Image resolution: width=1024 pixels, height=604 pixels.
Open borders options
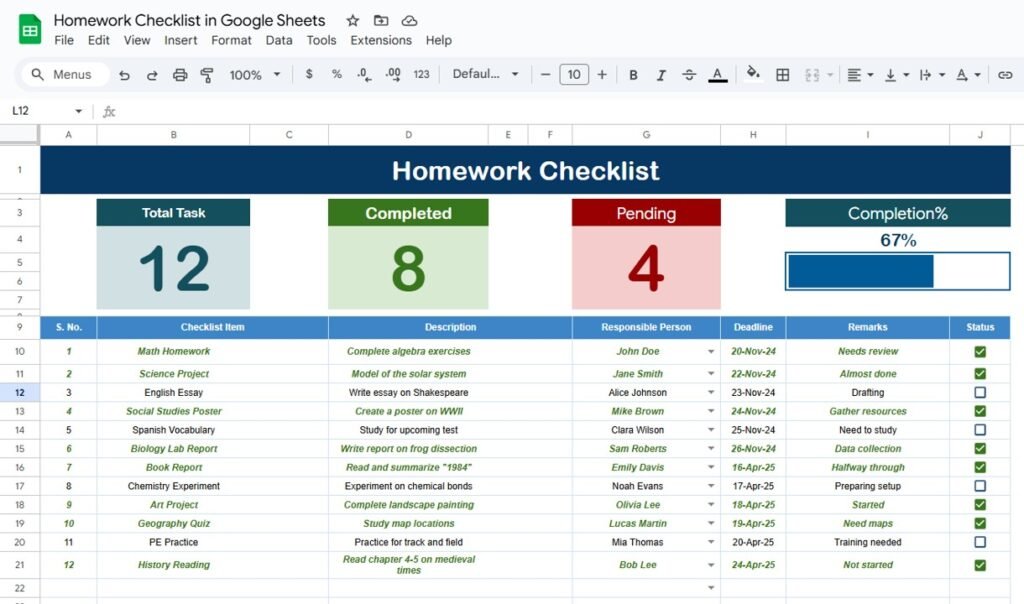781,74
